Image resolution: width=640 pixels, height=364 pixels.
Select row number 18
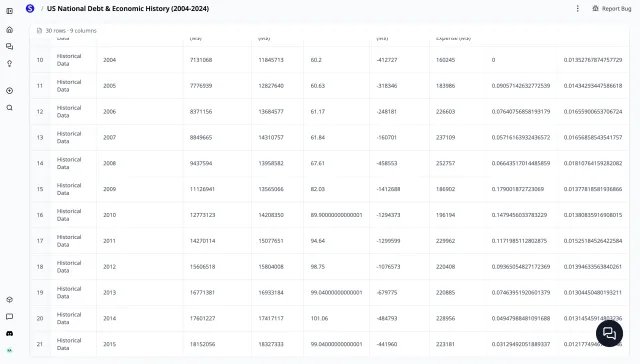[x=40, y=266]
